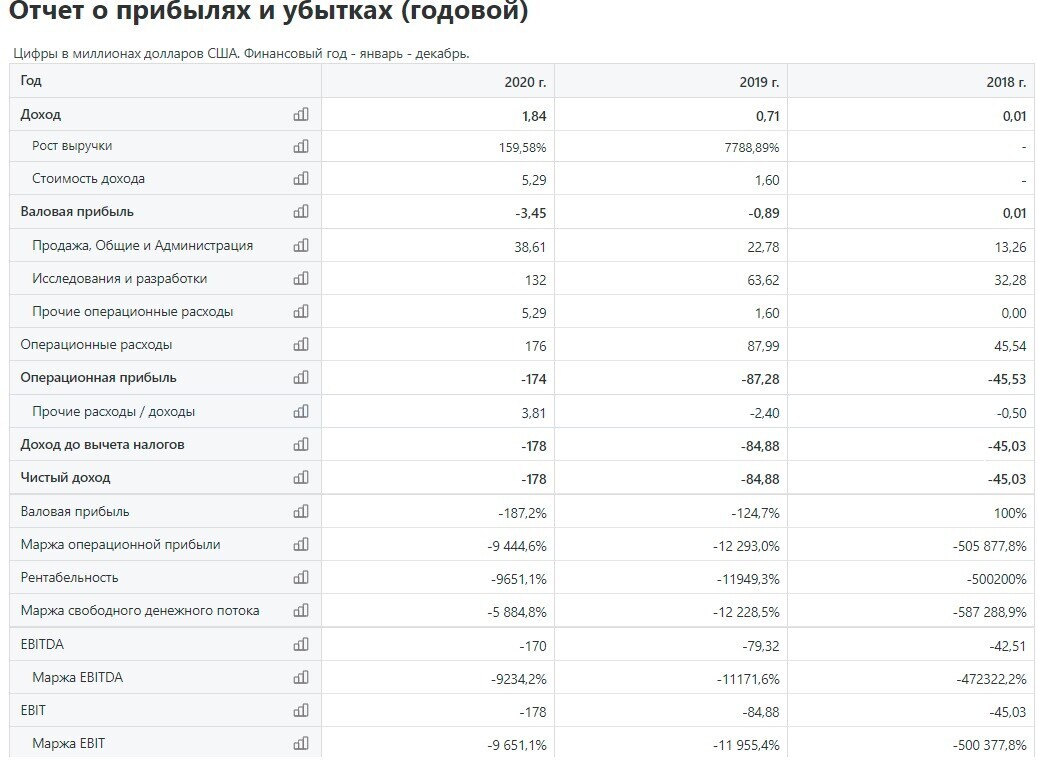1038x766 pixels.
Task: Show chart for Доход до вычета налогов
Action: click(x=301, y=444)
